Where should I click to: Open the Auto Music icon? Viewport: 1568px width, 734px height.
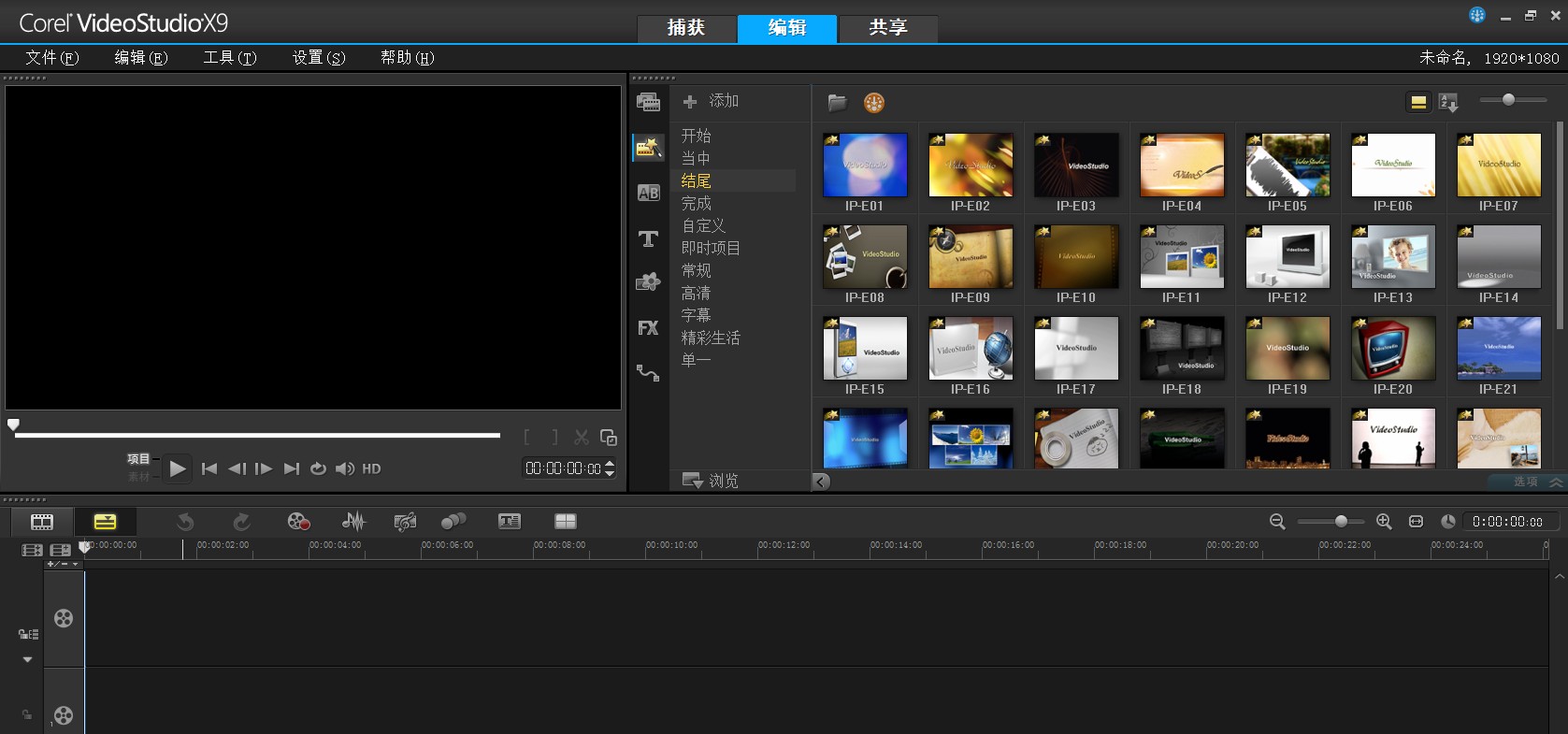pos(405,522)
